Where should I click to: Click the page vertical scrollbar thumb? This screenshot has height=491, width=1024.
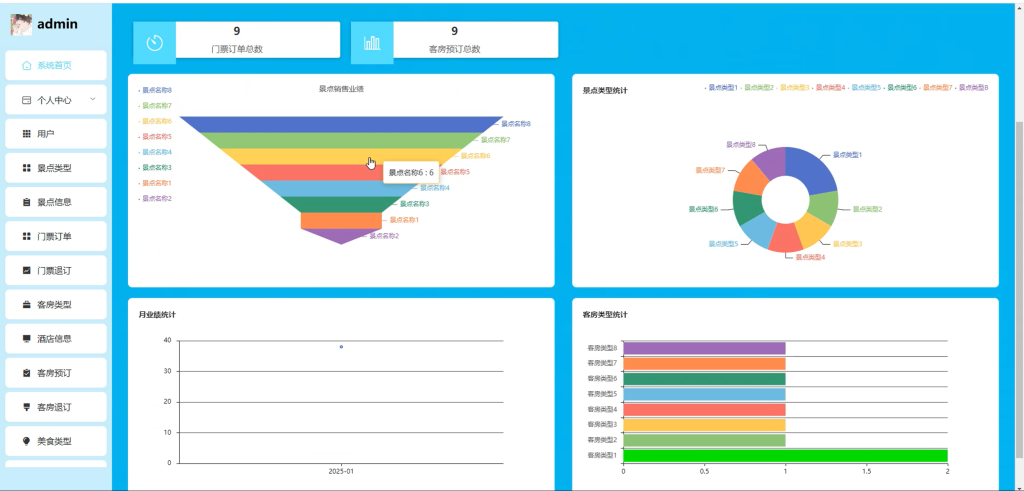(x=1019, y=287)
